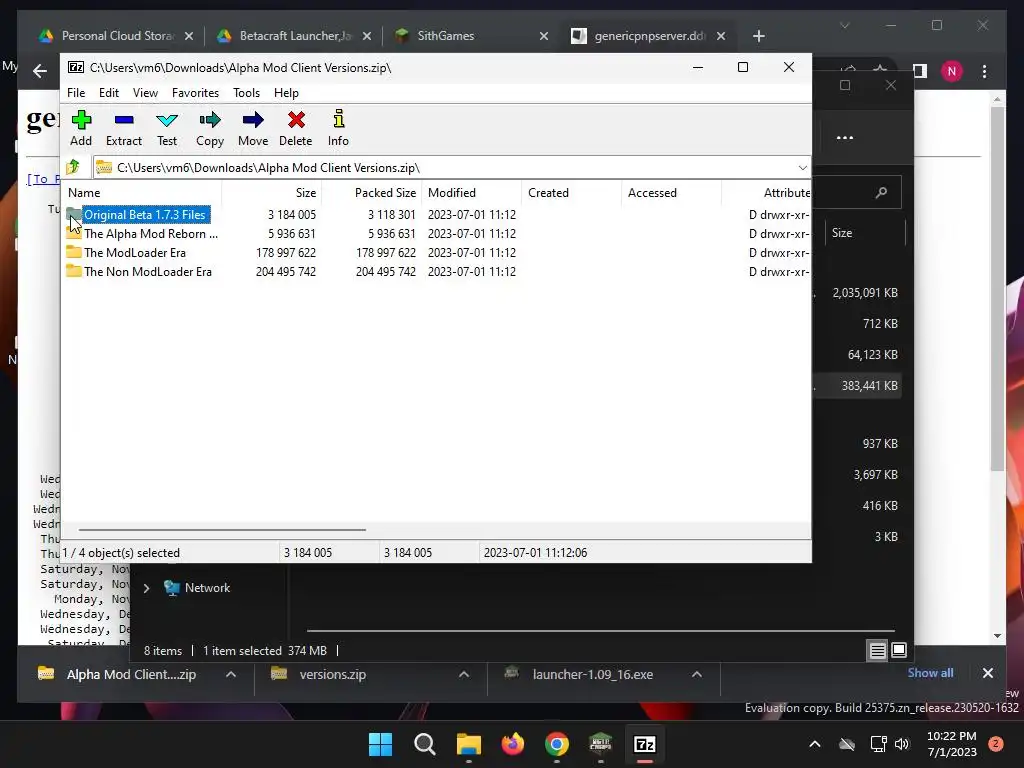Open the volume speaker tray icon

[x=903, y=744]
